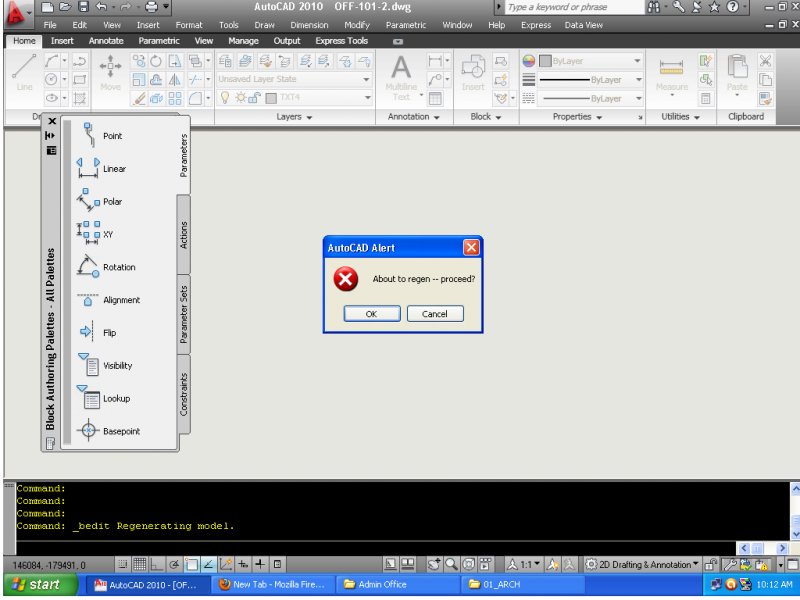Expand the Layers panel title

click(294, 117)
